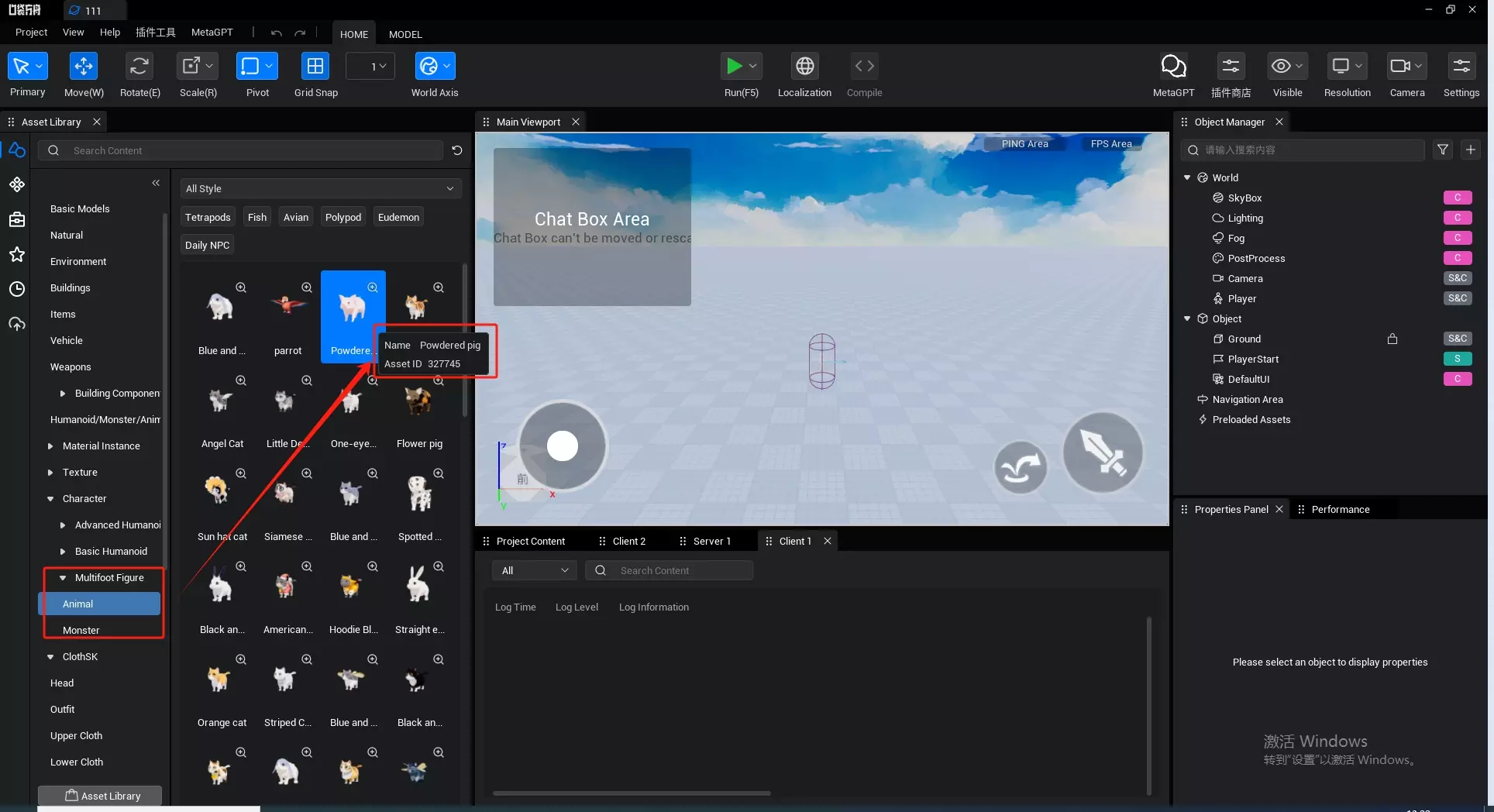The height and width of the screenshot is (812, 1494).
Task: Click the lock icon on Ground row
Action: pyautogui.click(x=1392, y=339)
